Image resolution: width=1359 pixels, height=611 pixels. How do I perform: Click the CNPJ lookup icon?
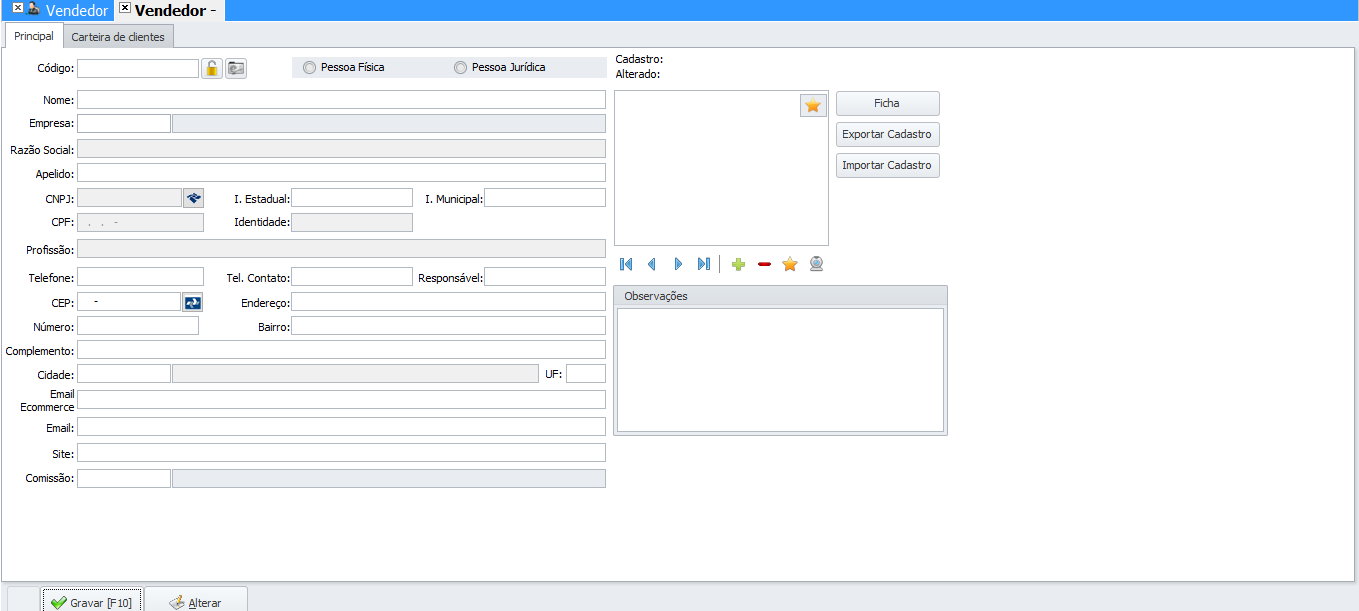[193, 198]
